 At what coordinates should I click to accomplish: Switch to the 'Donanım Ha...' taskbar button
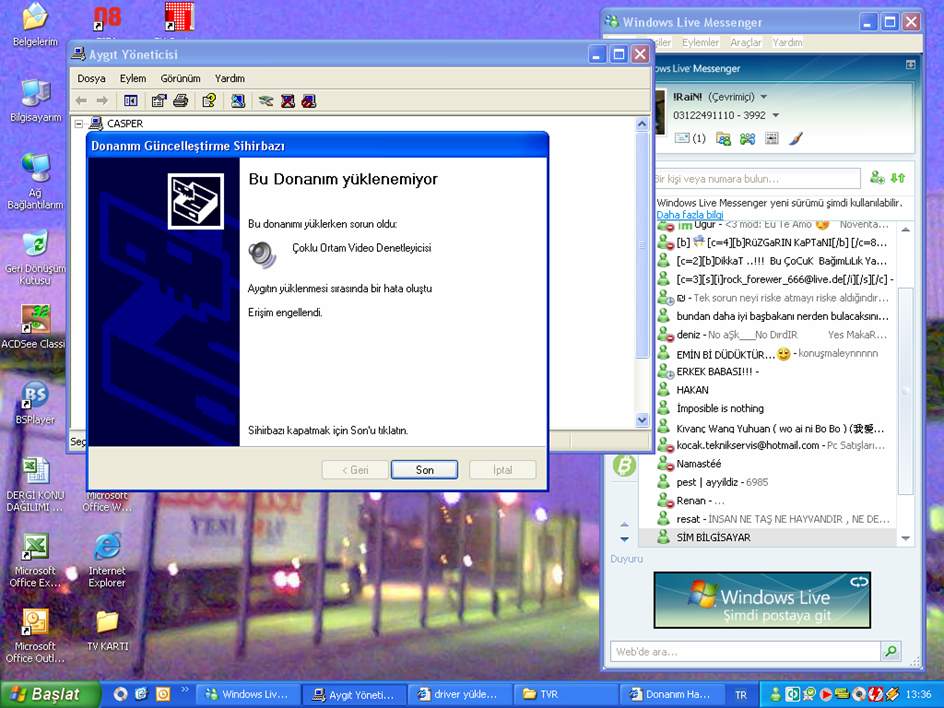672,695
